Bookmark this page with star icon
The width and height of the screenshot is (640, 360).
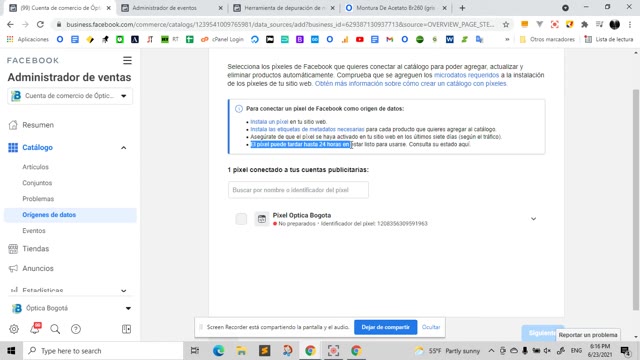(506, 24)
